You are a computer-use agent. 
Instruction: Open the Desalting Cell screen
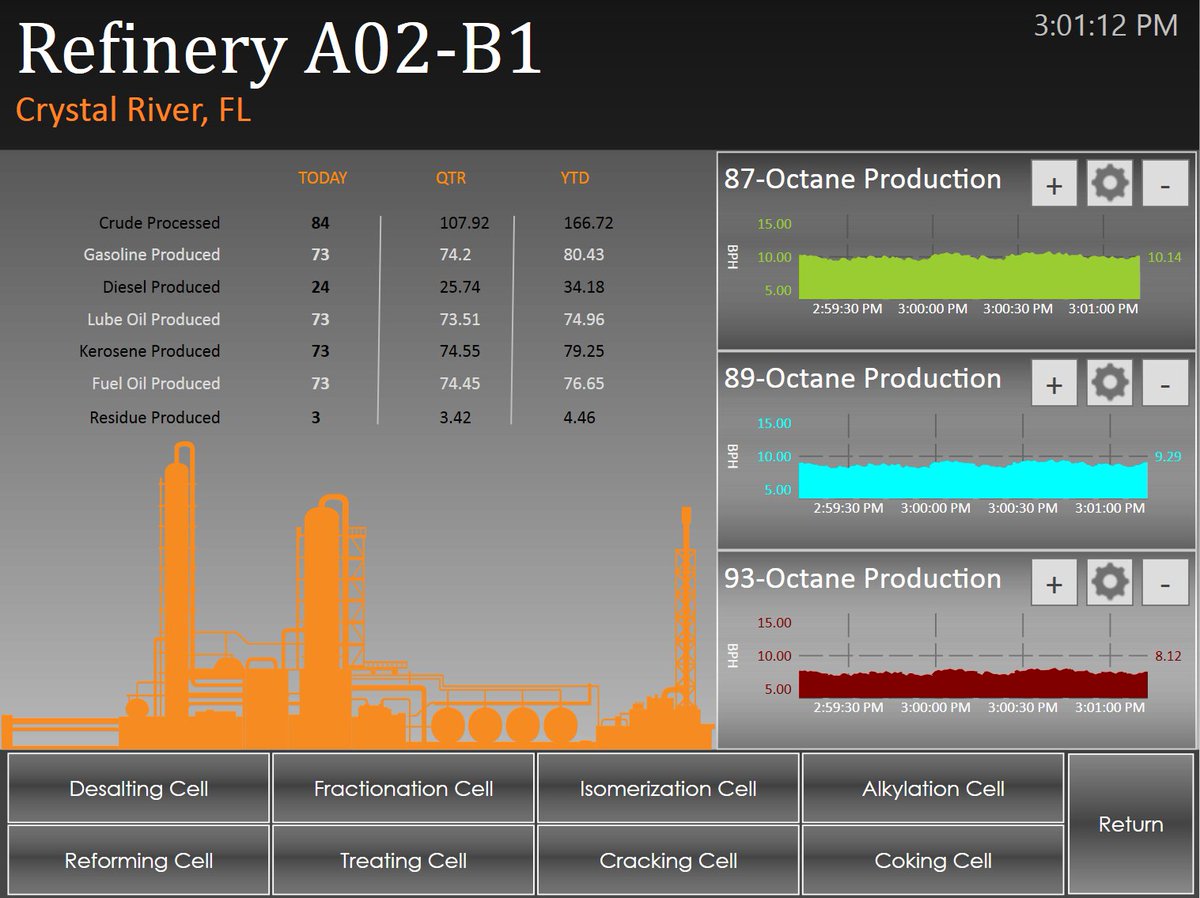click(139, 788)
